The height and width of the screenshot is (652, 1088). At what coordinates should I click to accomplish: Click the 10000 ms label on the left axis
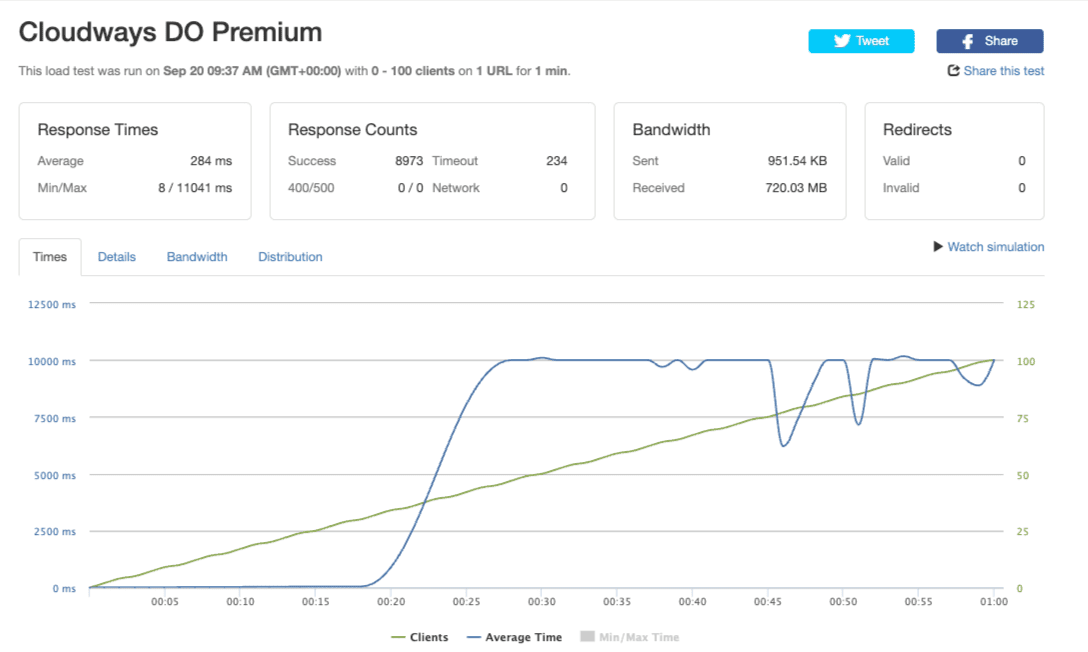[51, 361]
